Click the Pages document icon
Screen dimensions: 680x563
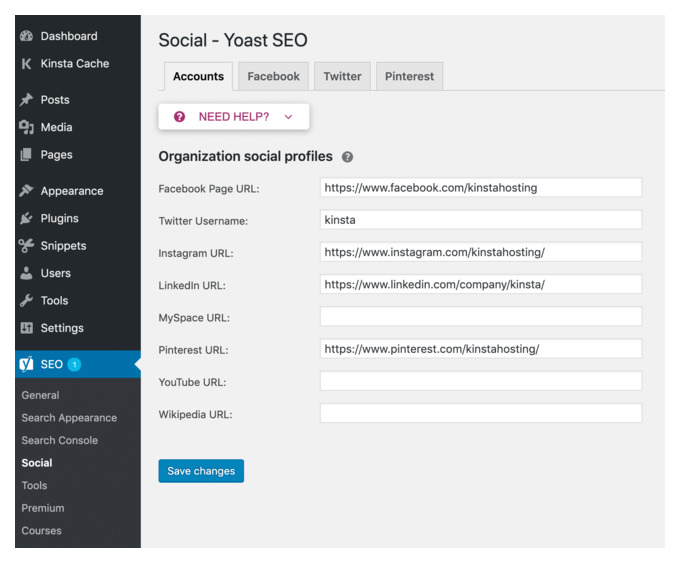point(26,155)
